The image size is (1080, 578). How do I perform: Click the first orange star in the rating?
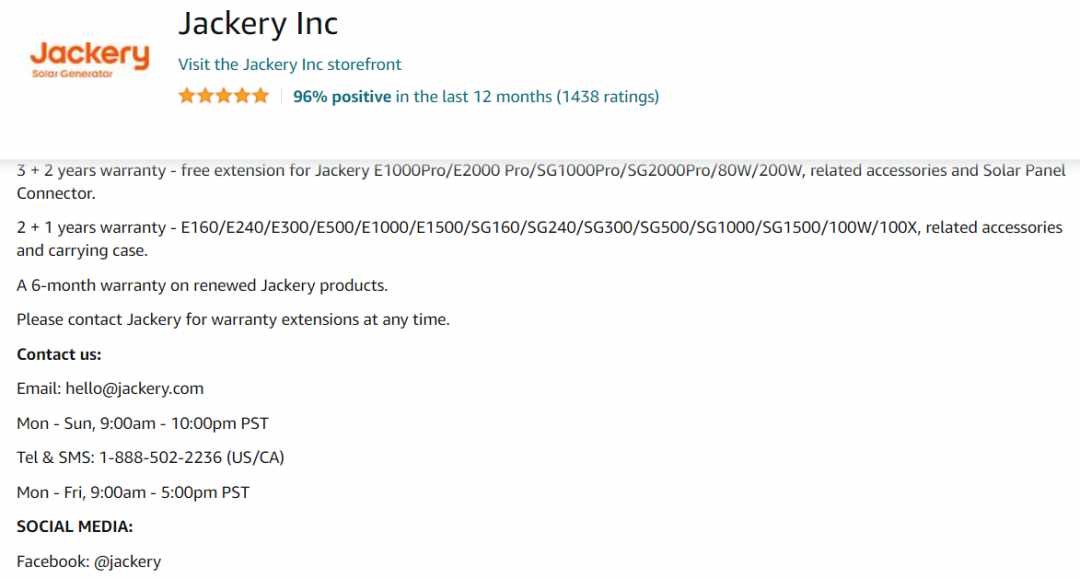click(x=187, y=96)
